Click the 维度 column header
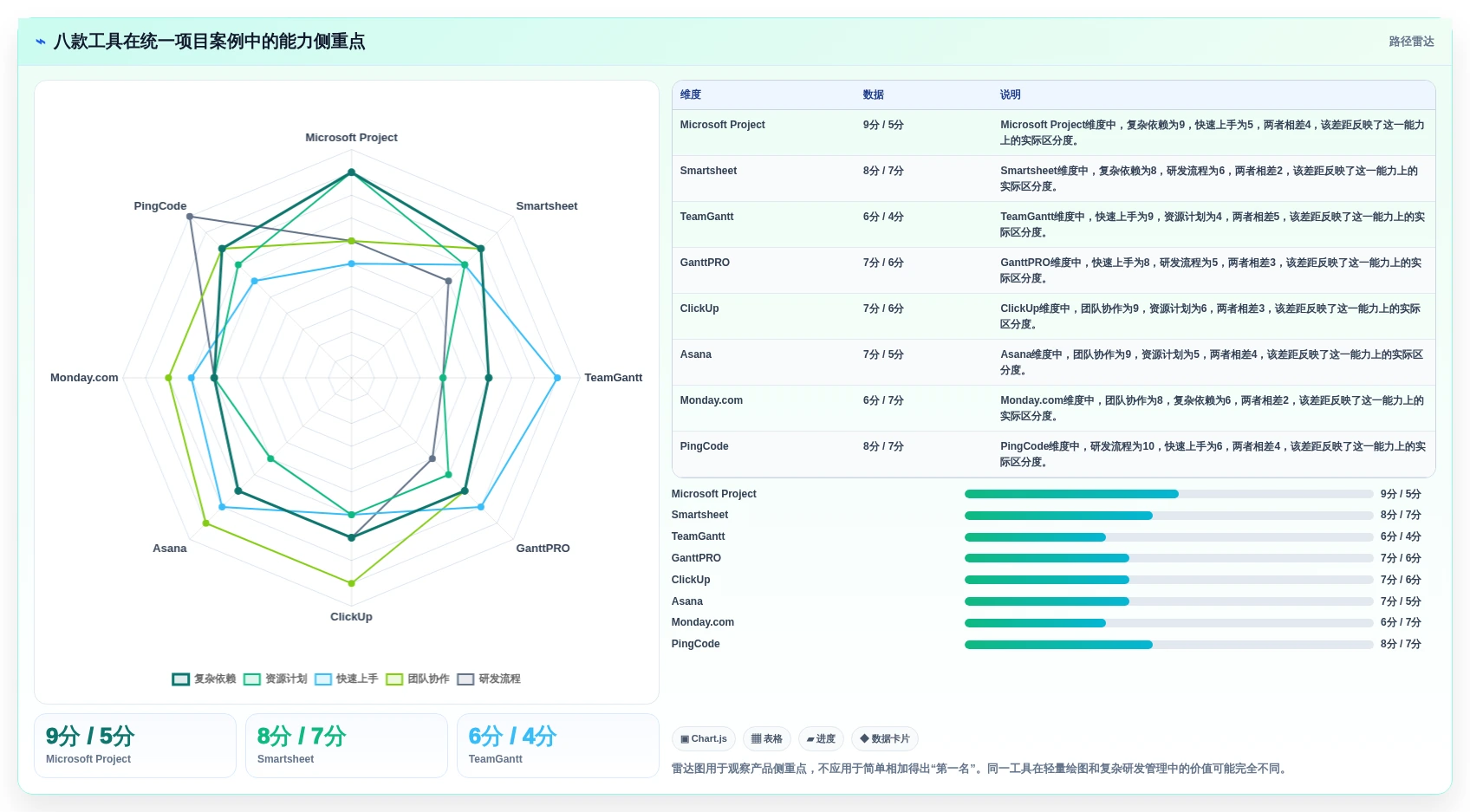This screenshot has height=812, width=1470. pos(691,94)
